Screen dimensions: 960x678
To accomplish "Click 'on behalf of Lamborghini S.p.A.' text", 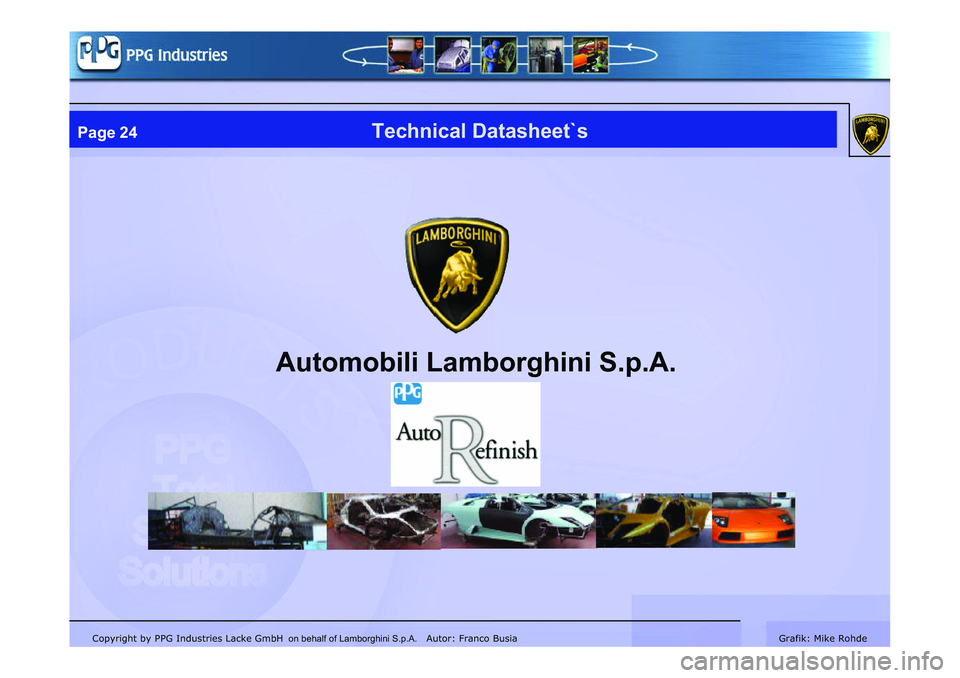I will click(x=352, y=639).
